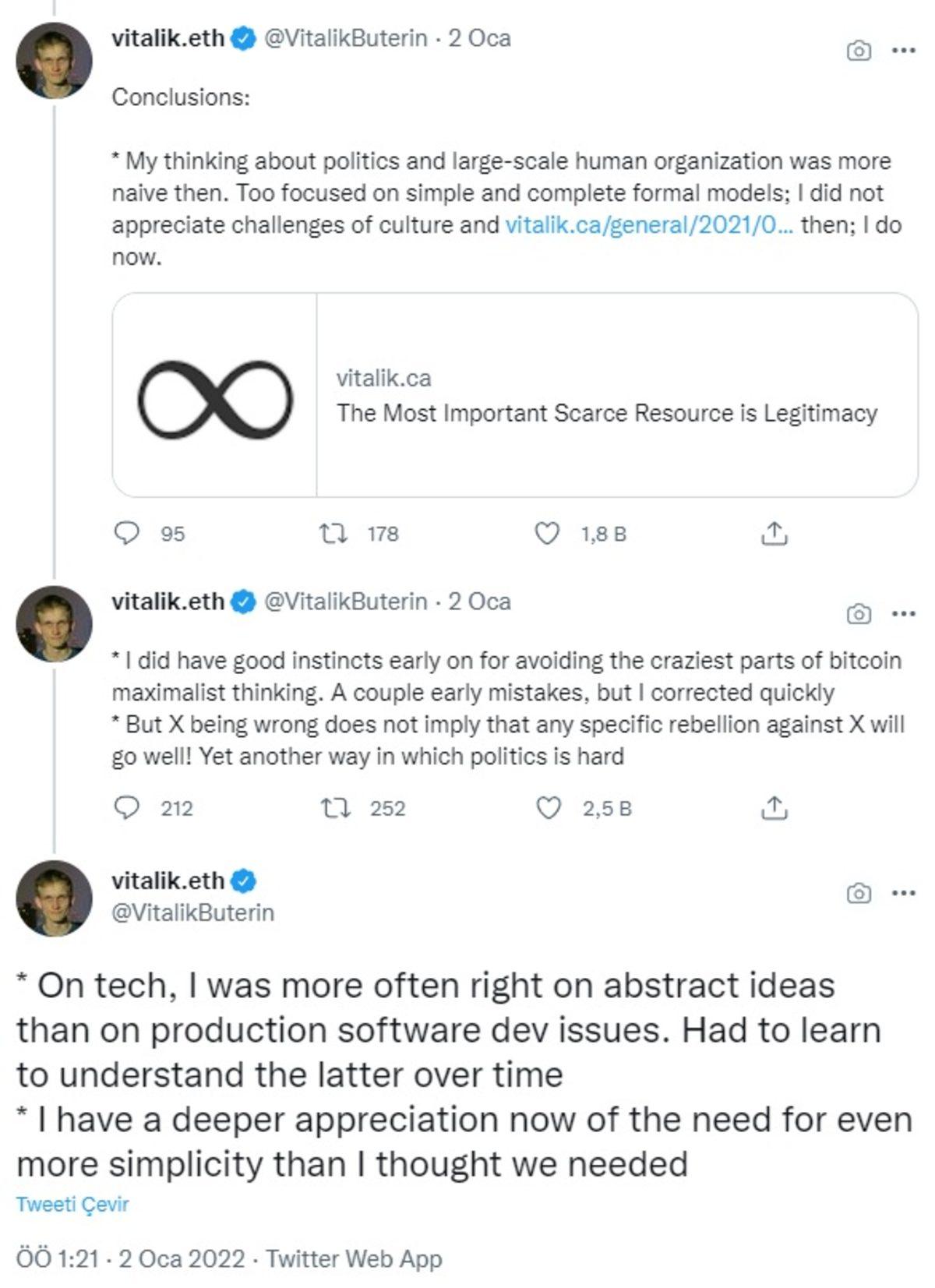Open more options menu on Conclusions tweet
The width and height of the screenshot is (935, 1288).
[902, 51]
